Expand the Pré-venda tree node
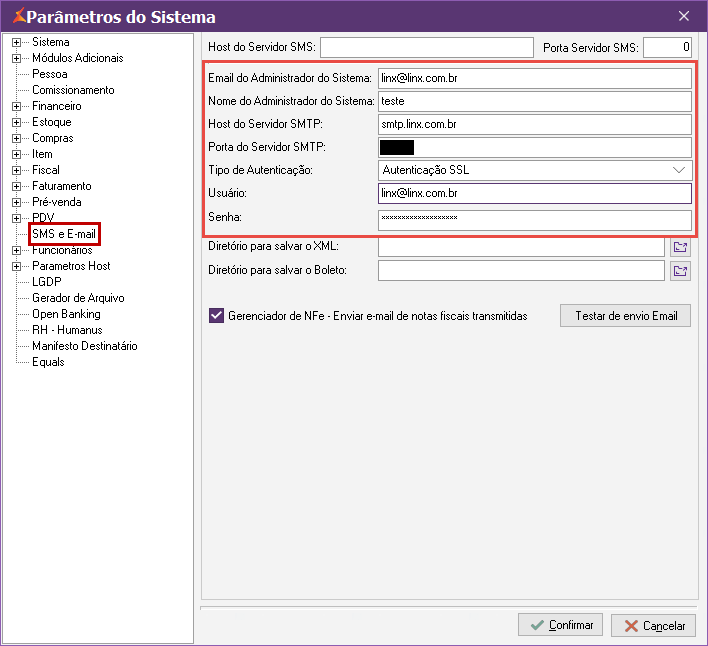 pyautogui.click(x=16, y=202)
